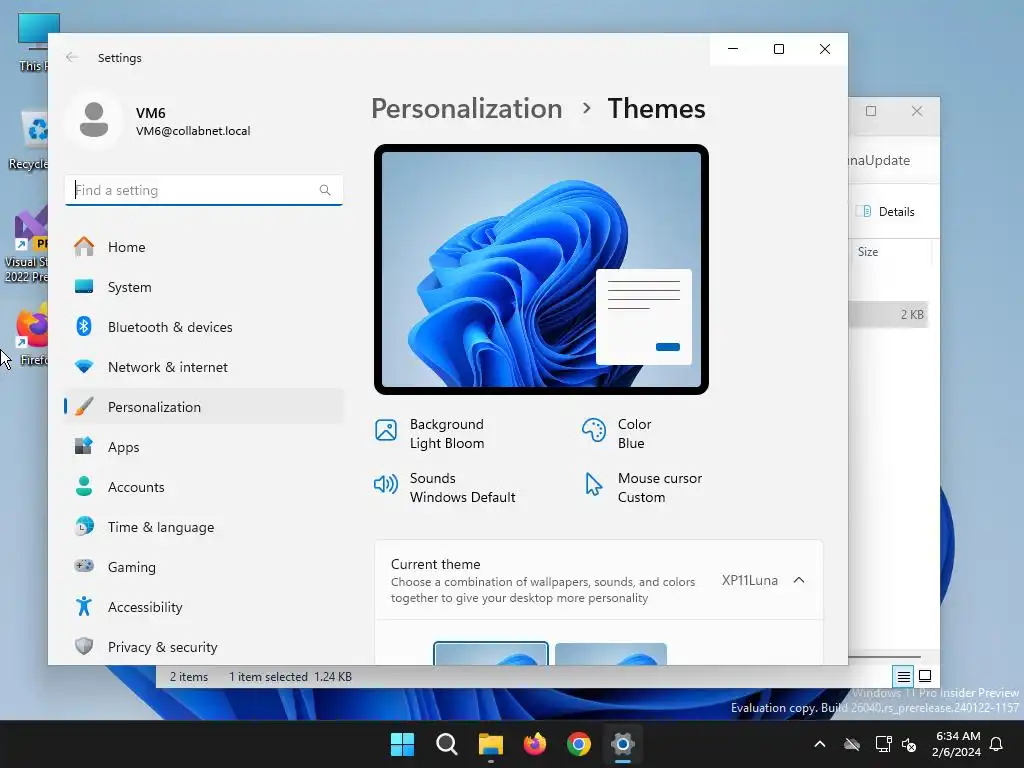Image resolution: width=1024 pixels, height=768 pixels.
Task: Click '1 item selected 1.24 KB' status text
Action: tap(290, 677)
